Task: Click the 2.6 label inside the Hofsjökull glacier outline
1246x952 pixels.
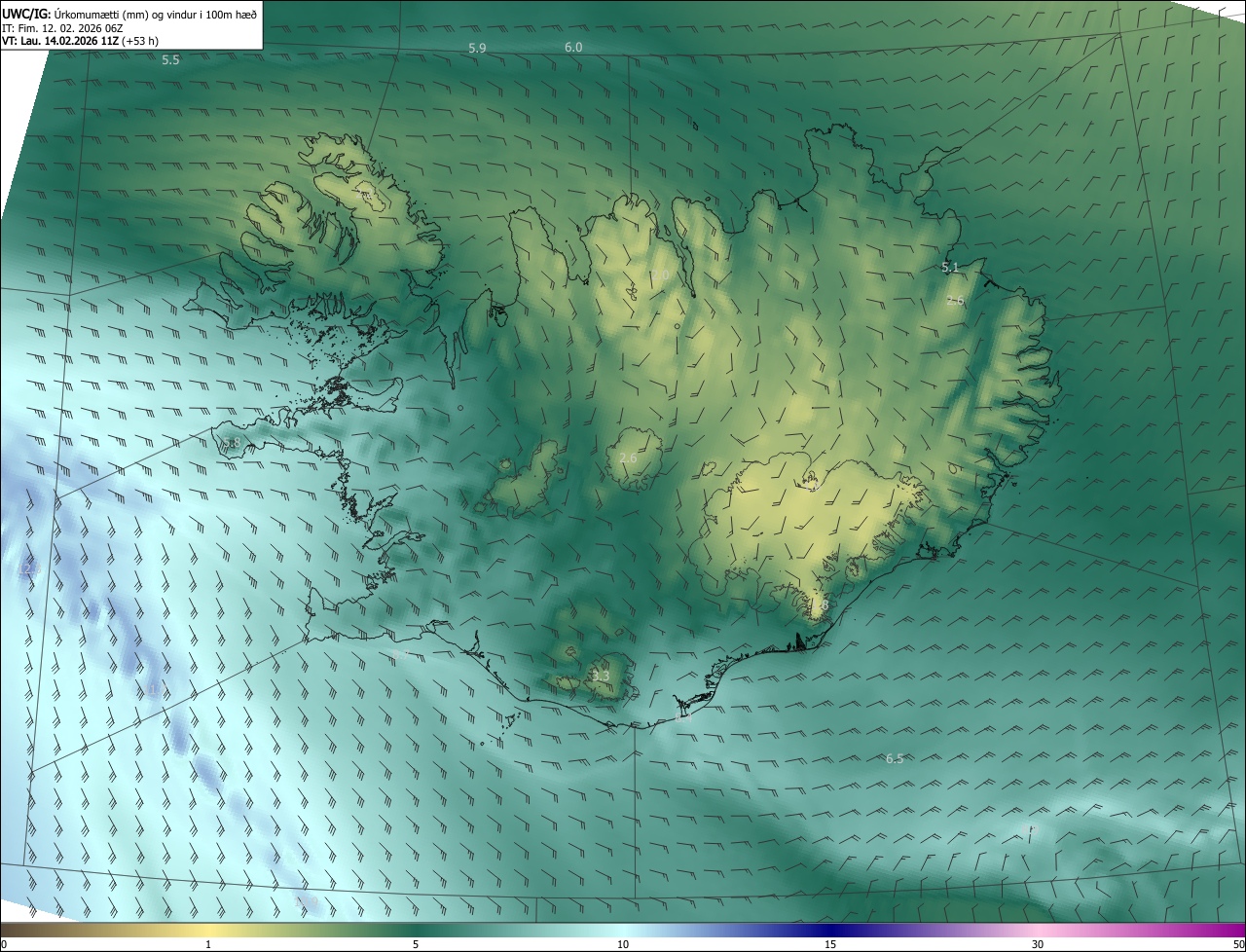Action: [x=628, y=458]
